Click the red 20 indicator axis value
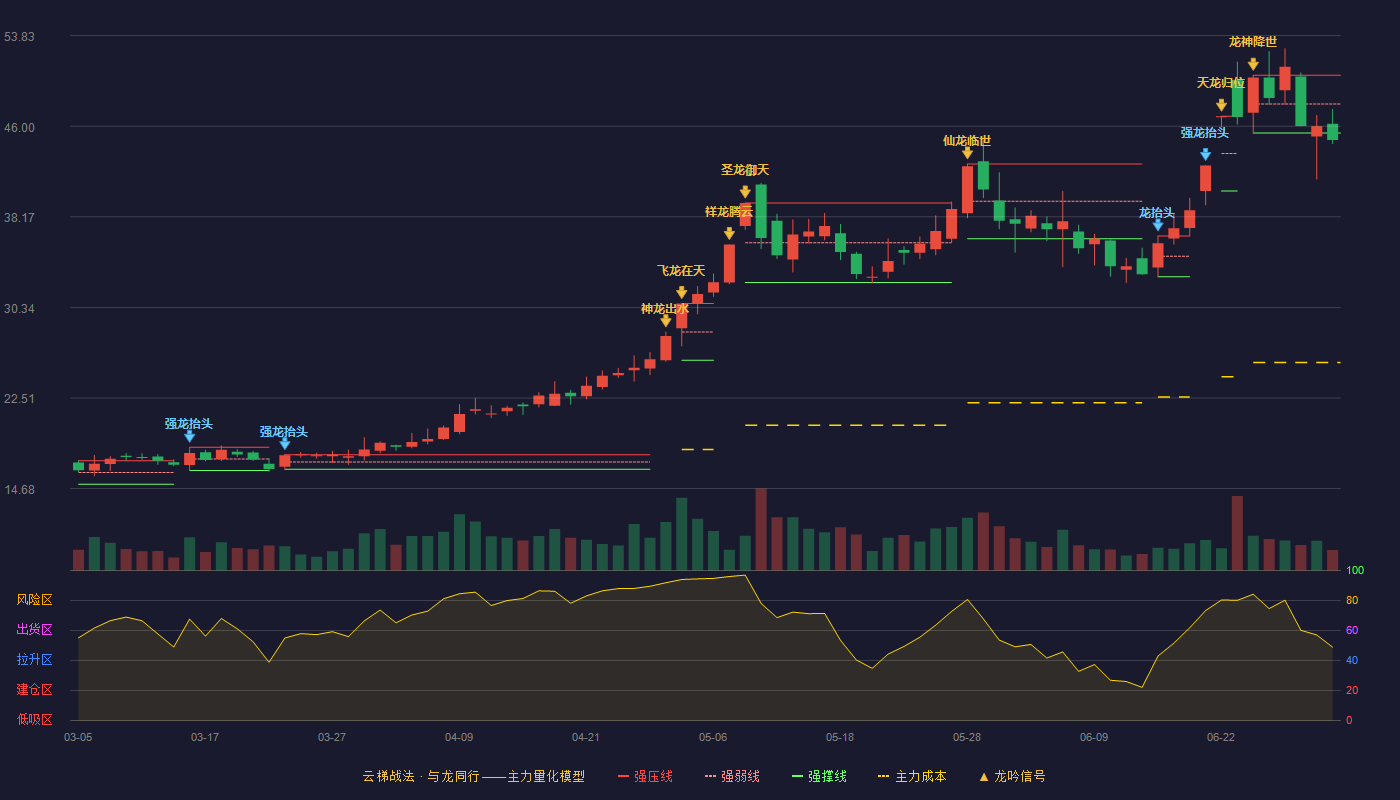1400x800 pixels. coord(1352,690)
